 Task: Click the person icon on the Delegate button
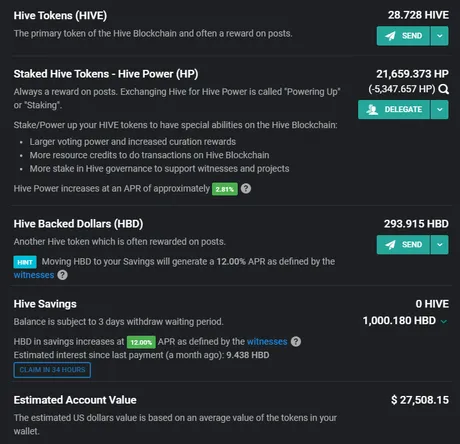tap(372, 109)
